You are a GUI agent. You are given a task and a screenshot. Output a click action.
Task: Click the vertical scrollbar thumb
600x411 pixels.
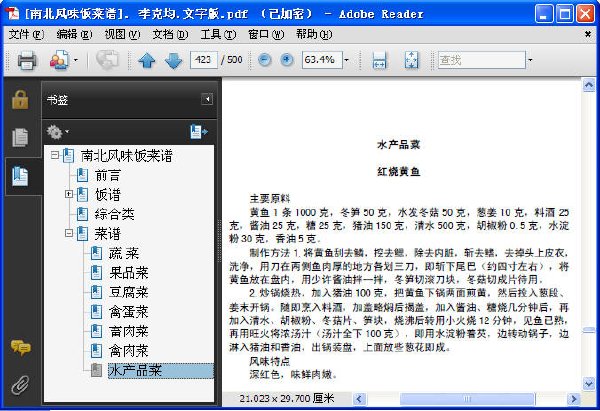[x=589, y=330]
